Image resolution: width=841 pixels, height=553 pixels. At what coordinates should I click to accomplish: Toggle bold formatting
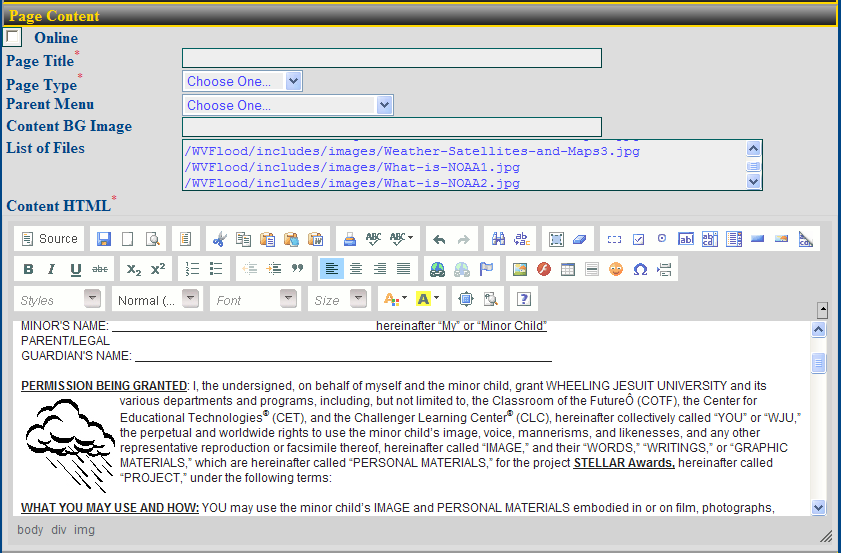point(28,269)
